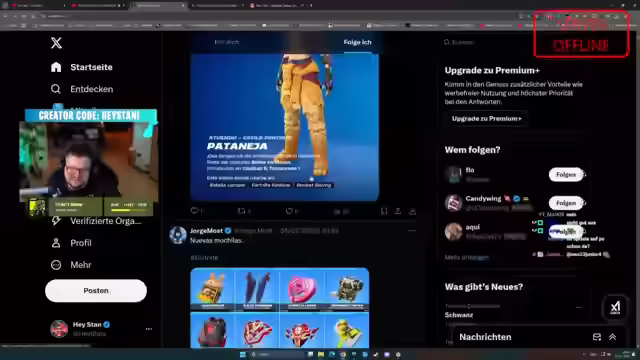Click the Upgrade zu Premium+ button
Screen dimensions: 640x360
[x=487, y=119]
